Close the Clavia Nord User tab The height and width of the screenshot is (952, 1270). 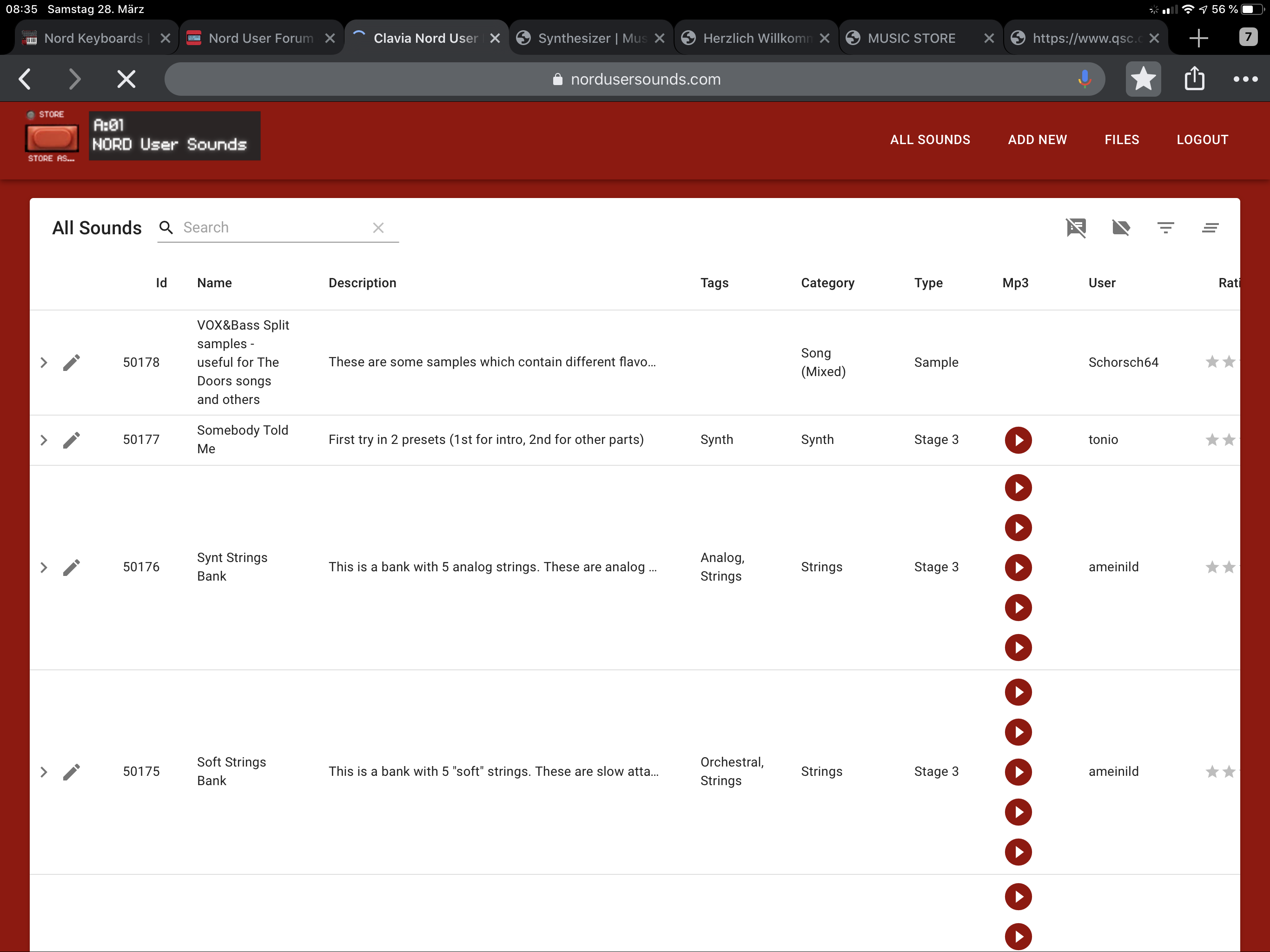(x=495, y=39)
